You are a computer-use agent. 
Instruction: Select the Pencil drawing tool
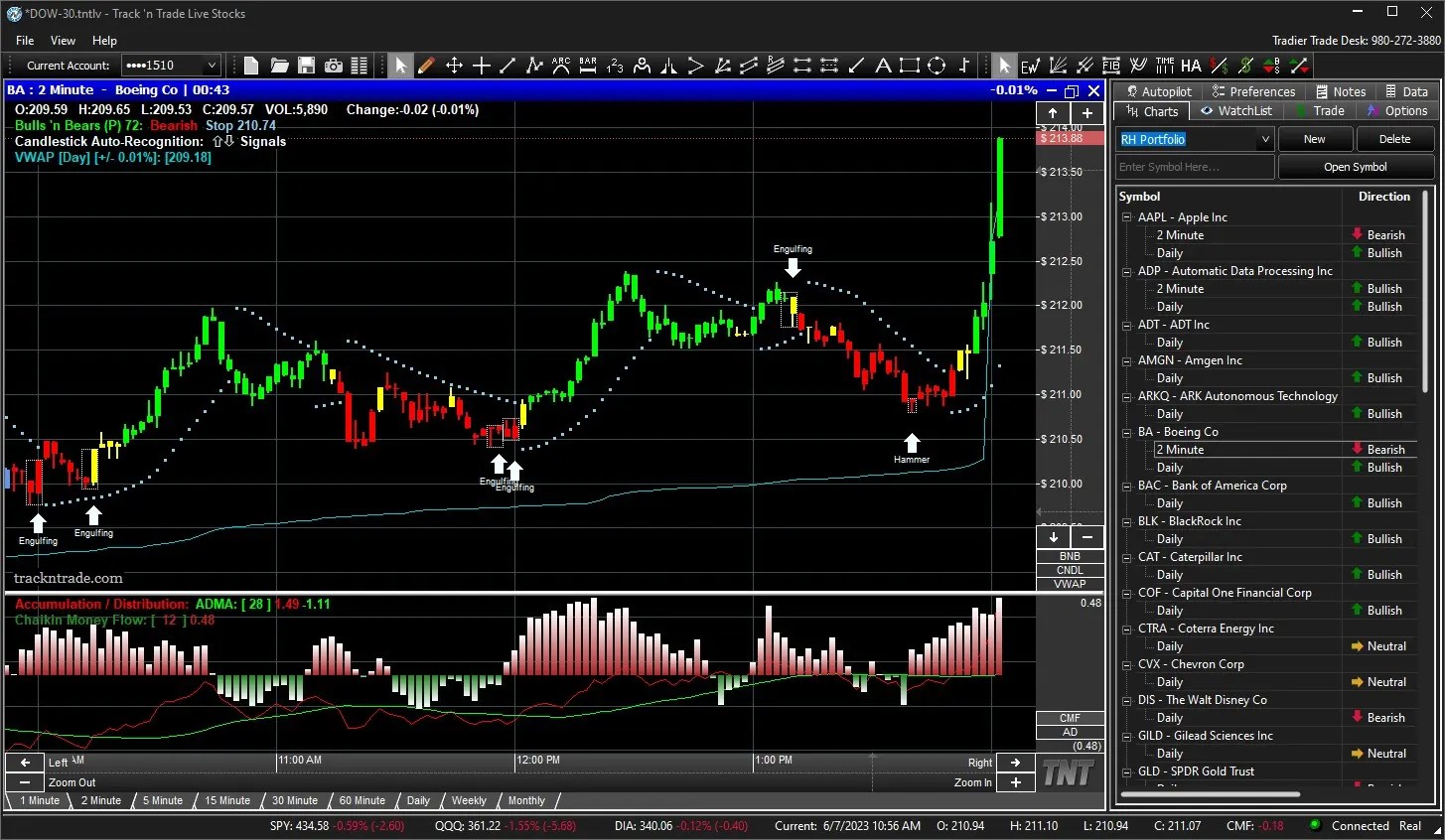tap(426, 66)
